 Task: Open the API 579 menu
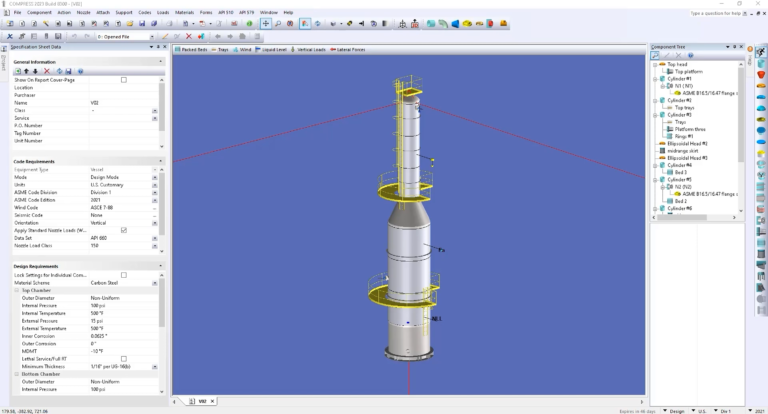coord(246,12)
